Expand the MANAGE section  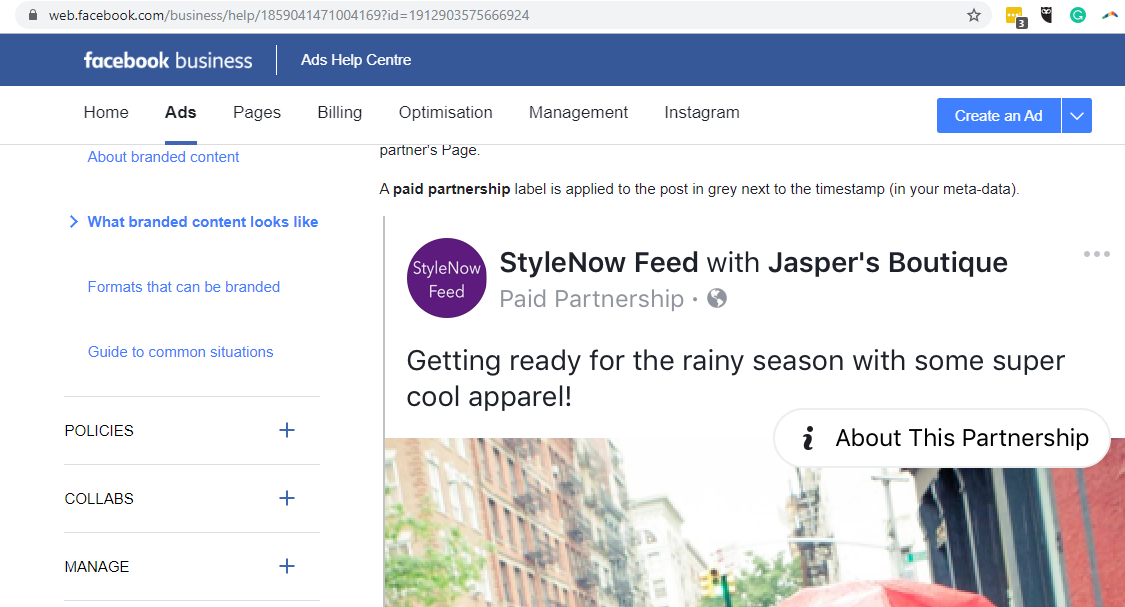click(287, 566)
